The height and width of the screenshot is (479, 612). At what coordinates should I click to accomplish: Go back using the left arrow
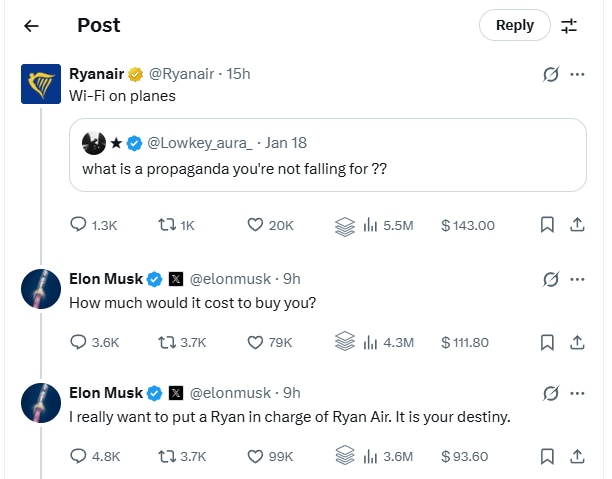click(x=31, y=26)
